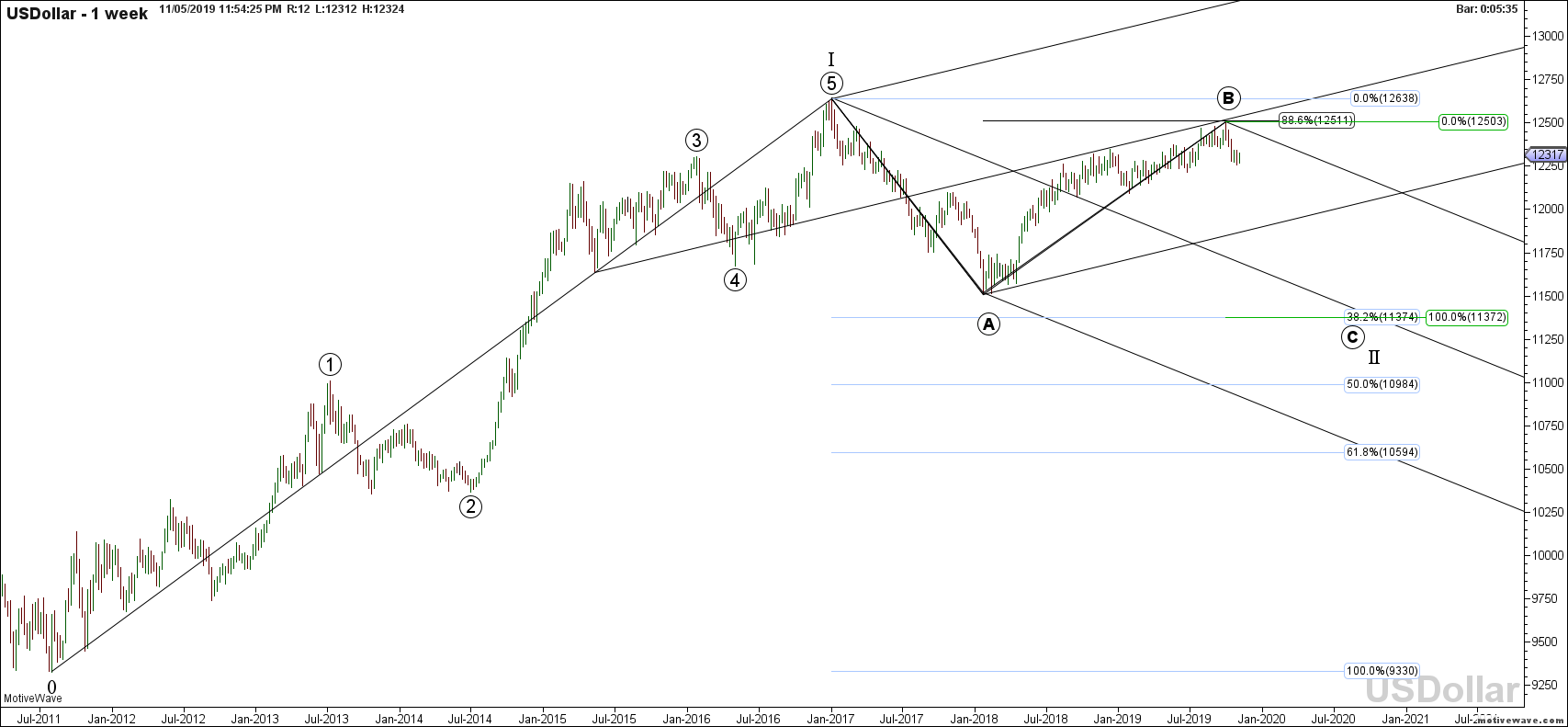Select the circled C wave label
This screenshot has height=727, width=1568.
[1352, 337]
